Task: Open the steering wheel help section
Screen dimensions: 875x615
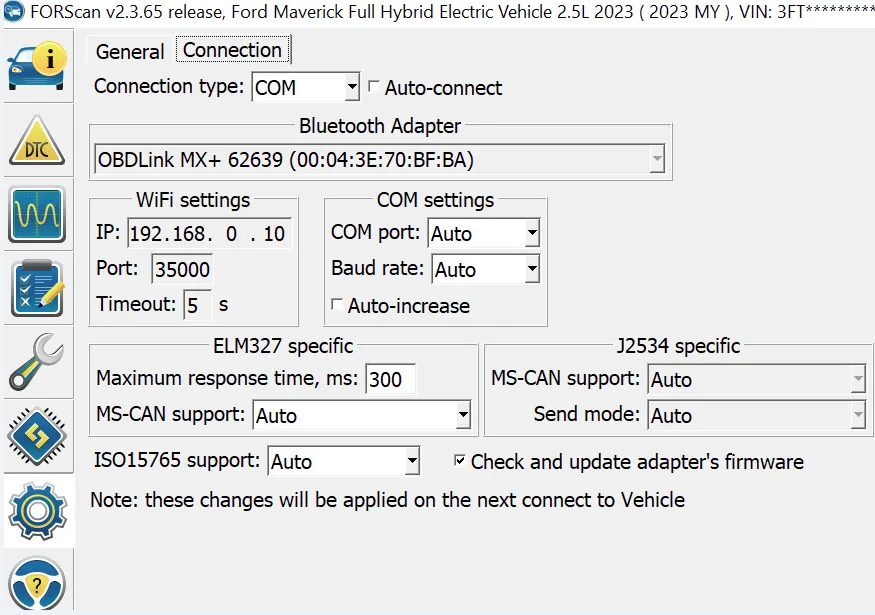Action: [x=36, y=583]
